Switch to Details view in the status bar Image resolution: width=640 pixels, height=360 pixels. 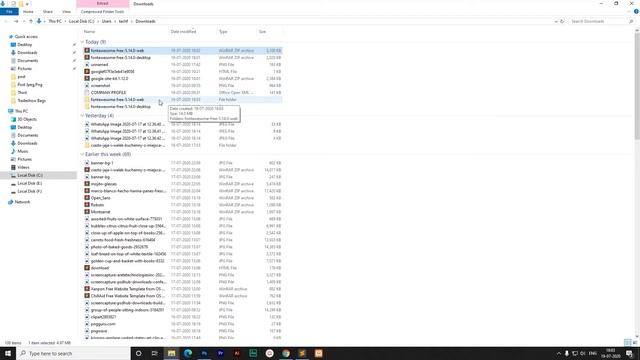click(628, 342)
